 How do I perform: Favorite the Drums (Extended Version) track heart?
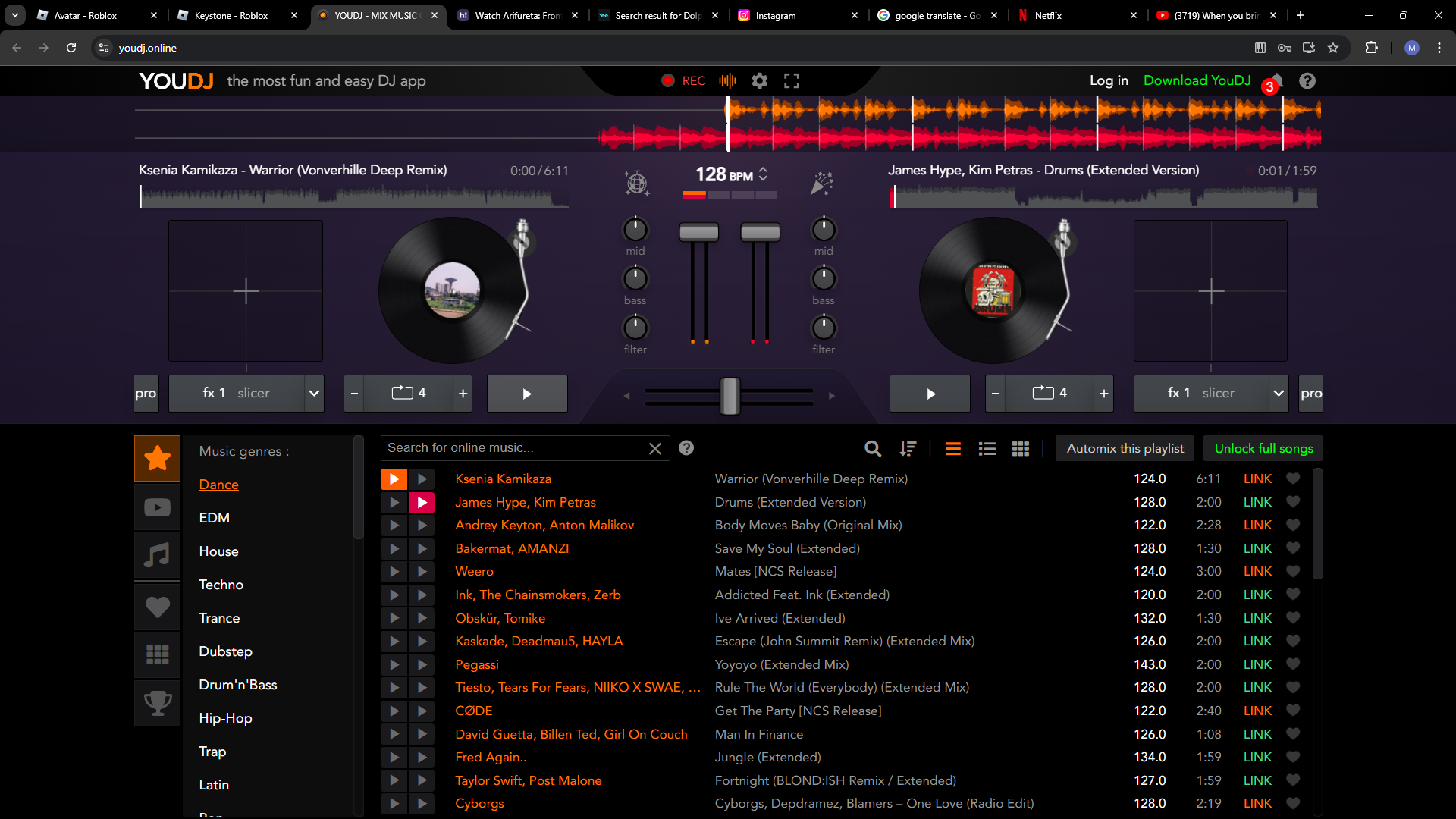point(1294,502)
